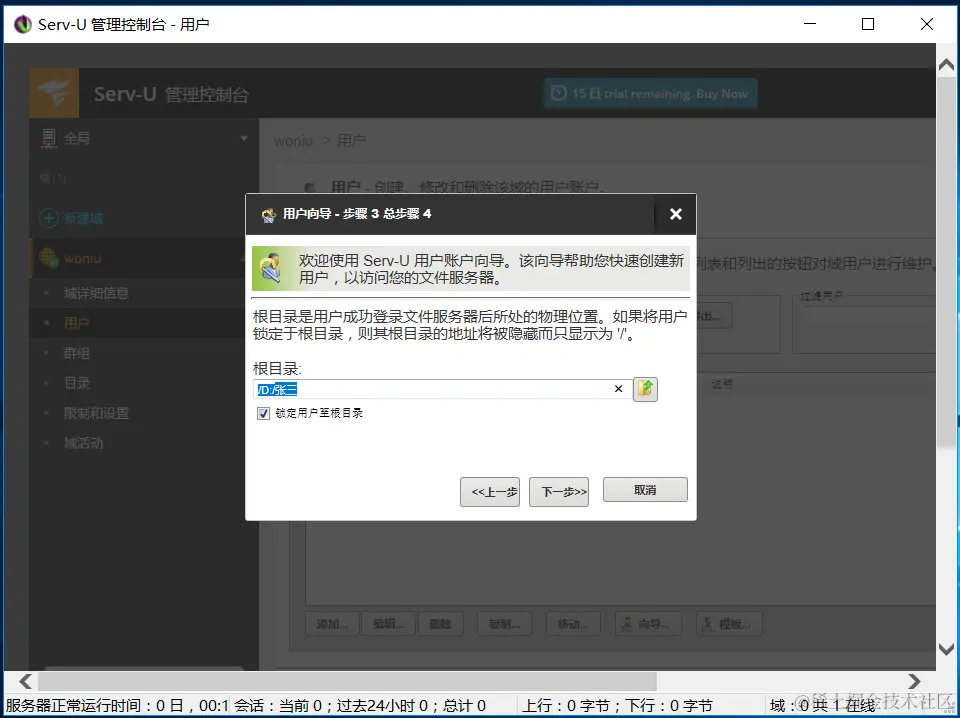Open 域活动 in sidebar
This screenshot has height=718, width=960.
click(x=83, y=443)
